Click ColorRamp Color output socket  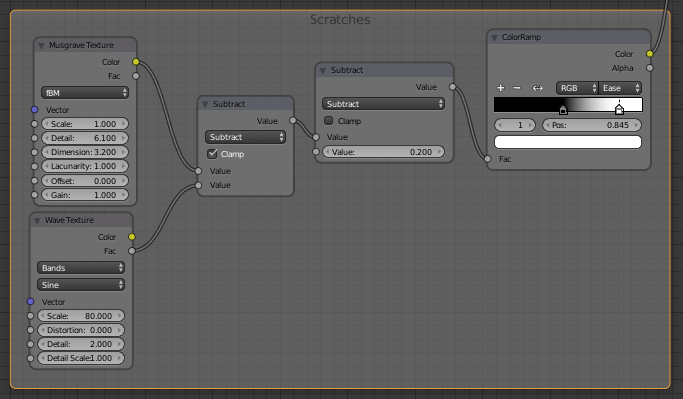pyautogui.click(x=650, y=54)
